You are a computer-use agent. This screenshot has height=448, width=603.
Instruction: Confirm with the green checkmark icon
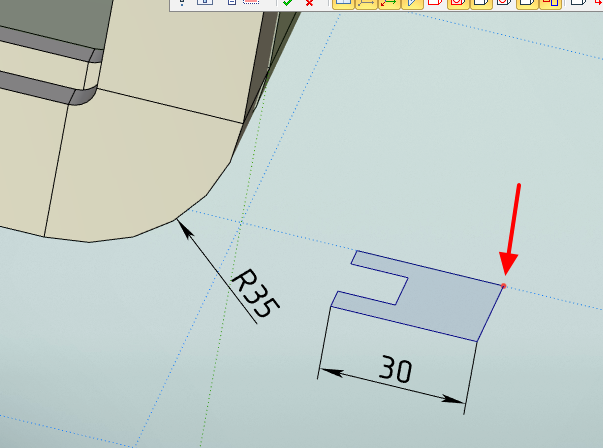pos(287,3)
